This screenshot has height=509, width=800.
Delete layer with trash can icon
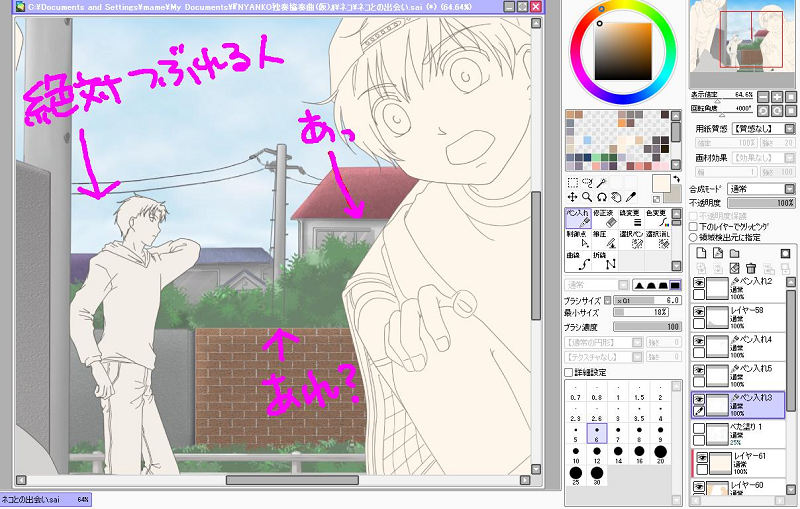[751, 268]
